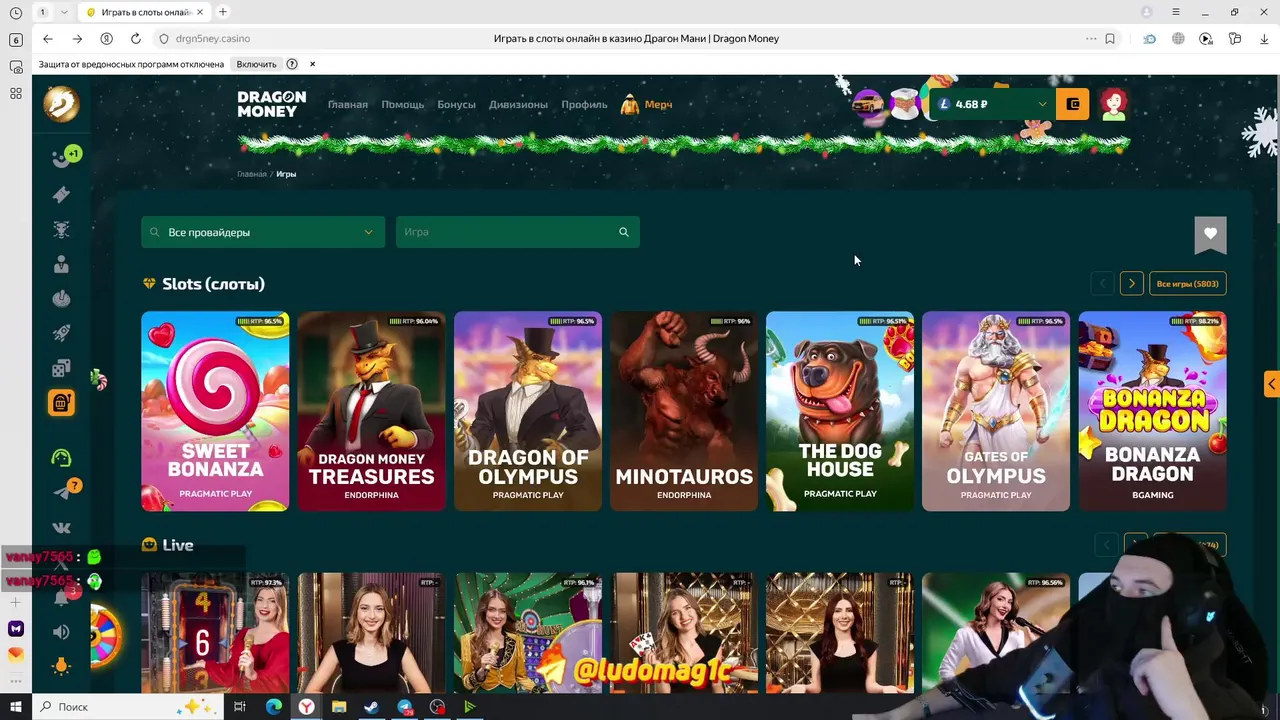Image resolution: width=1280 pixels, height=720 pixels.
Task: Open the skull icon in sidebar
Action: (x=61, y=229)
